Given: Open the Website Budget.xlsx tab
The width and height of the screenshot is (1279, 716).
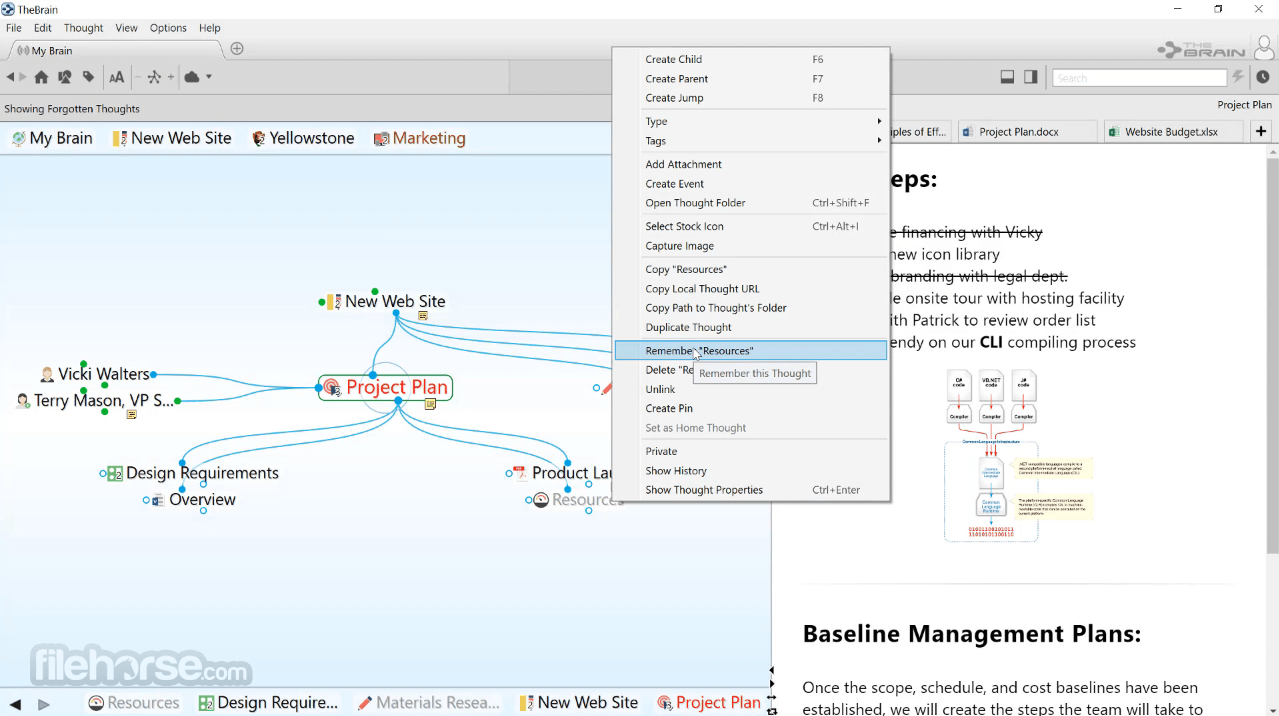Looking at the screenshot, I should click(x=1172, y=131).
